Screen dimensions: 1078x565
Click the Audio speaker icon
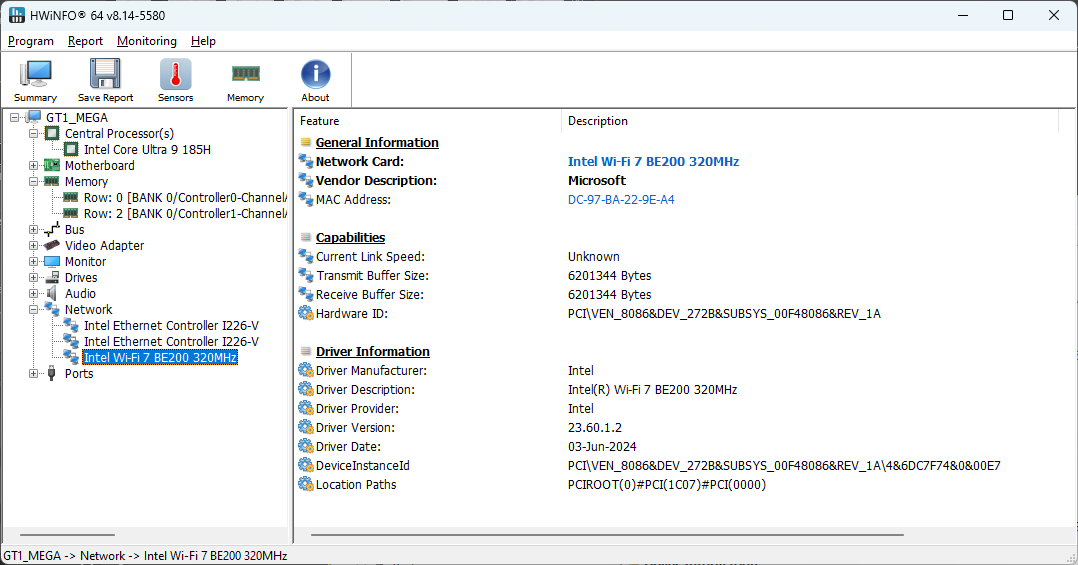coord(52,293)
